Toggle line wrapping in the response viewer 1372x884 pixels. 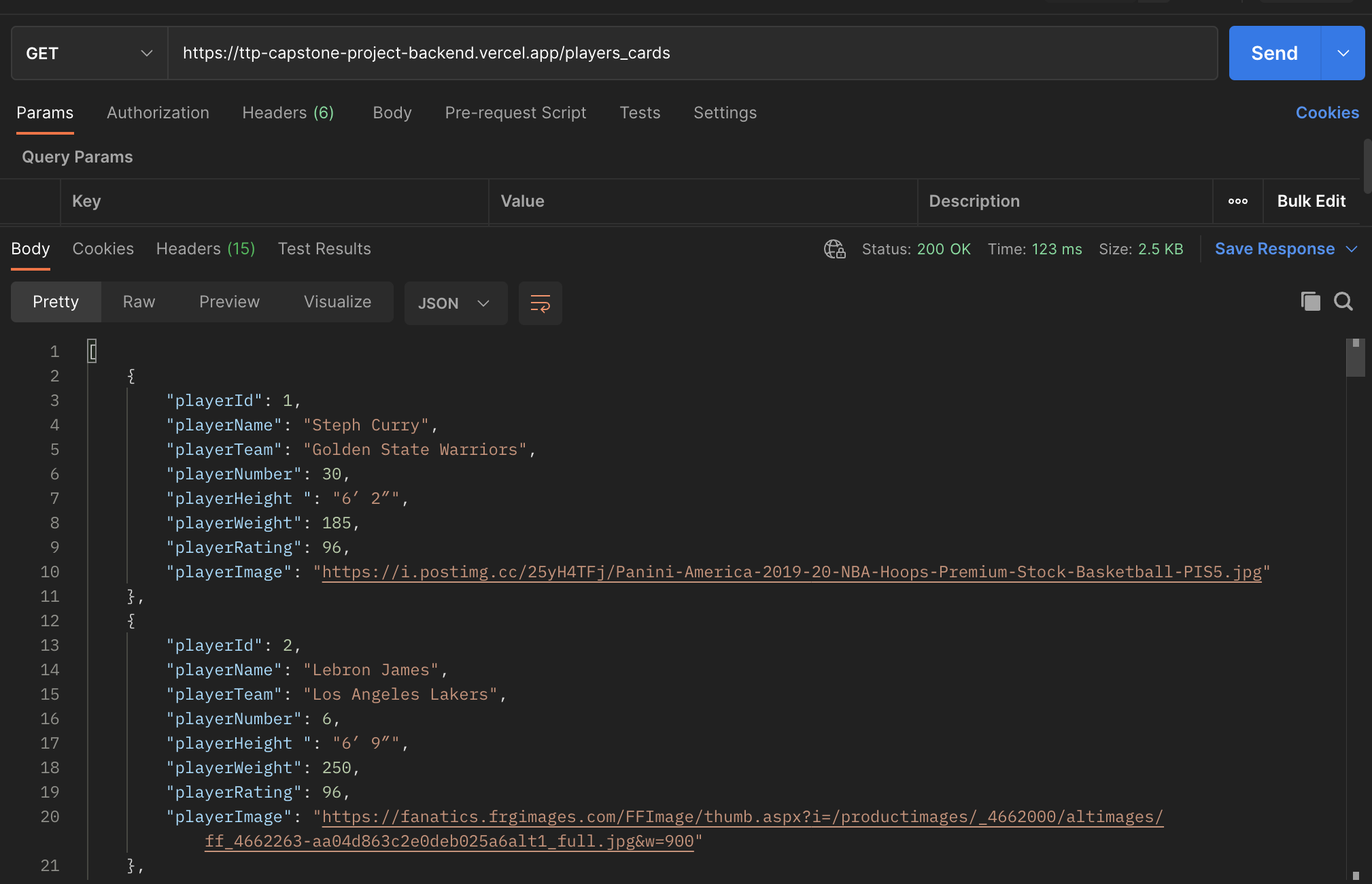[x=540, y=303]
